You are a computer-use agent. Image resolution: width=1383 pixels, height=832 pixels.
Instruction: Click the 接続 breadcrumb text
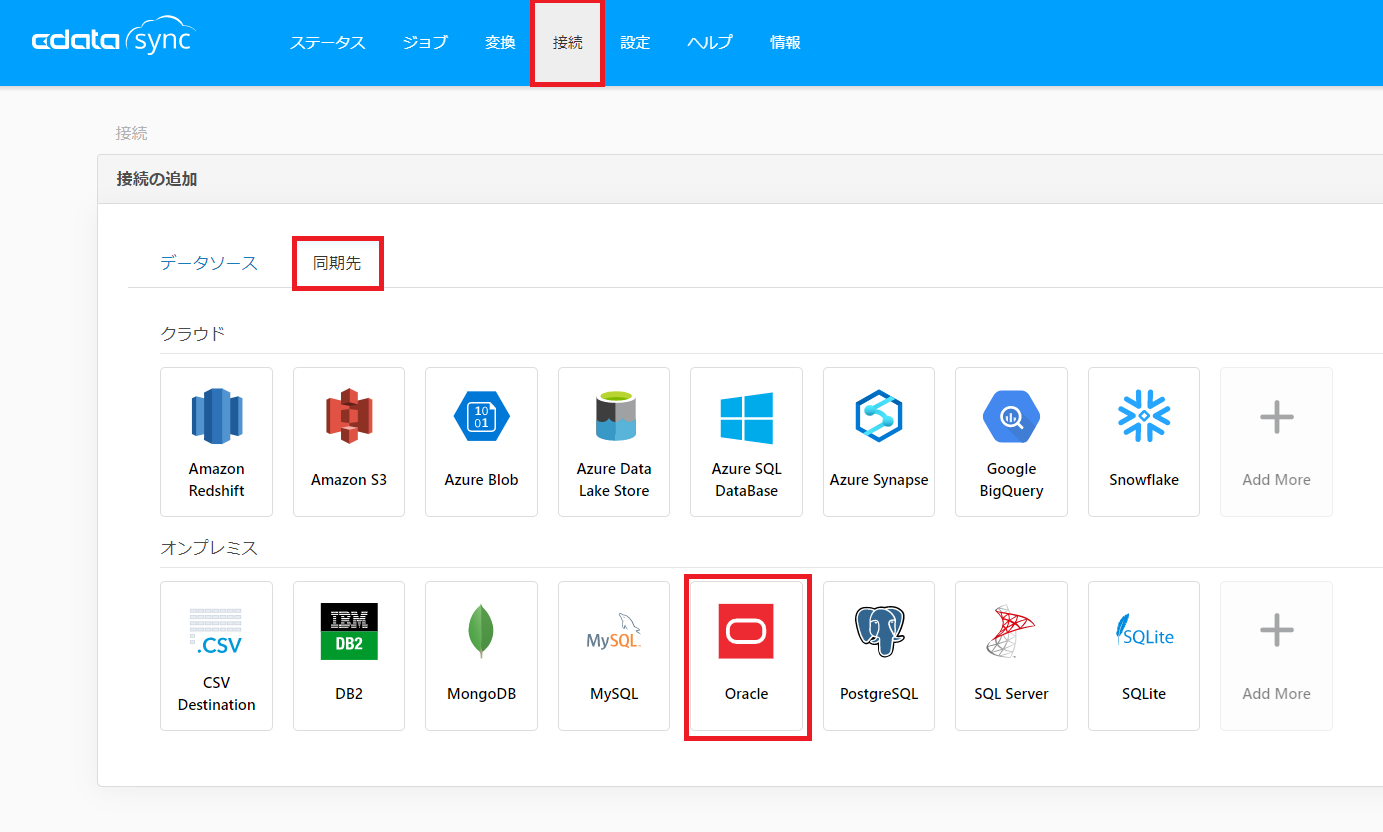[132, 133]
